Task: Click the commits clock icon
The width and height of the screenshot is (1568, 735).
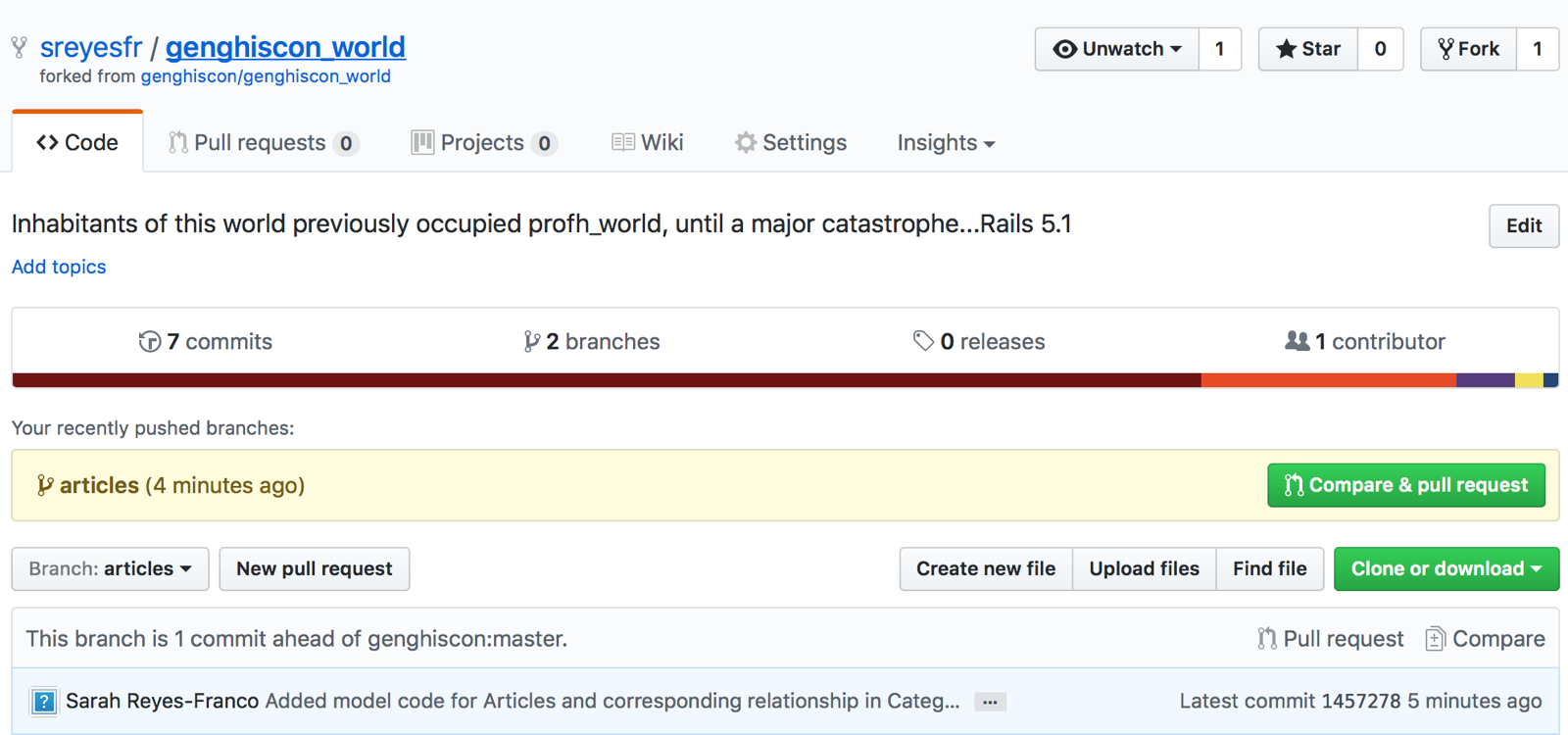Action: pyautogui.click(x=149, y=341)
